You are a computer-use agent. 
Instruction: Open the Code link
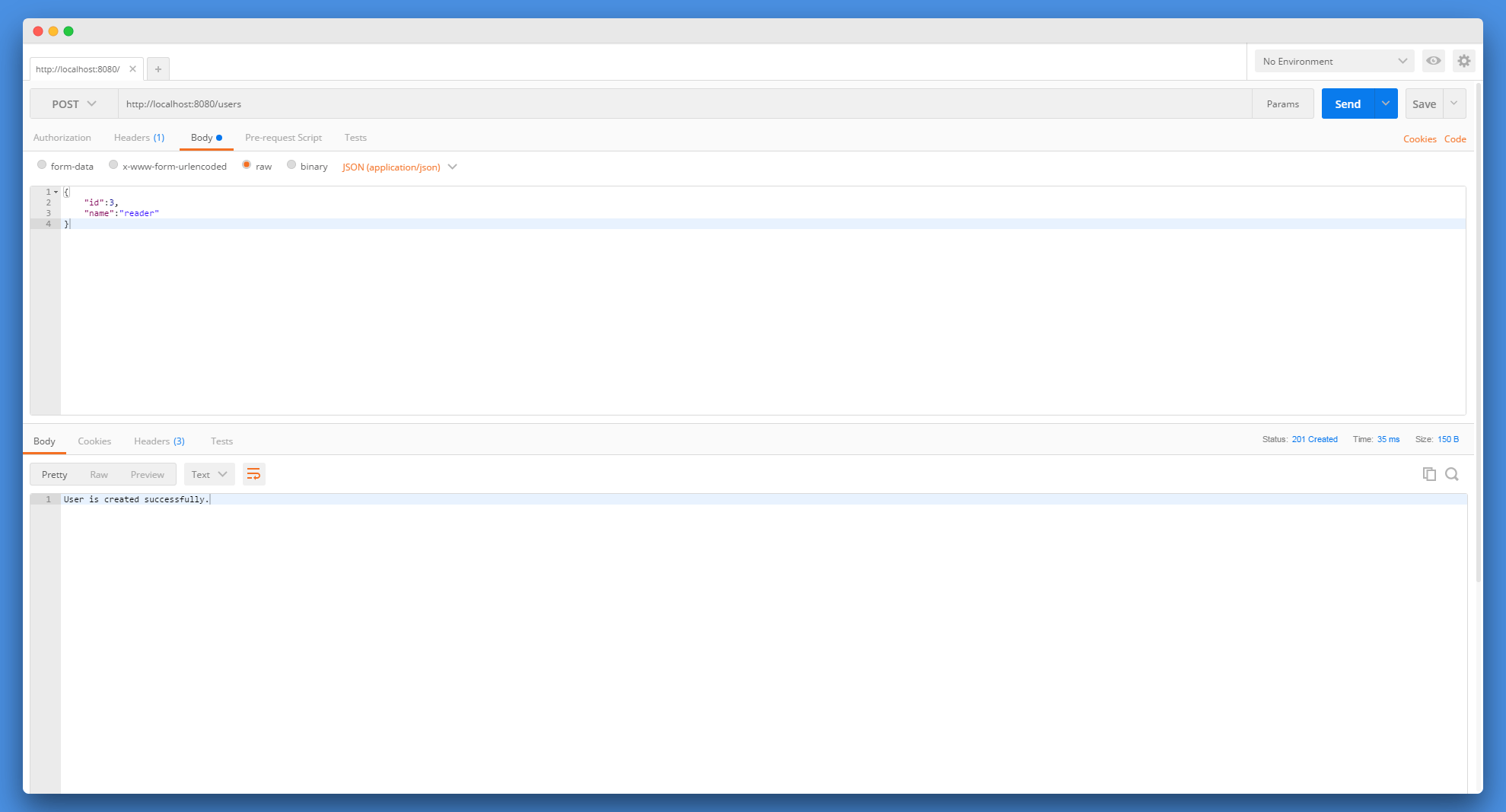tap(1455, 139)
